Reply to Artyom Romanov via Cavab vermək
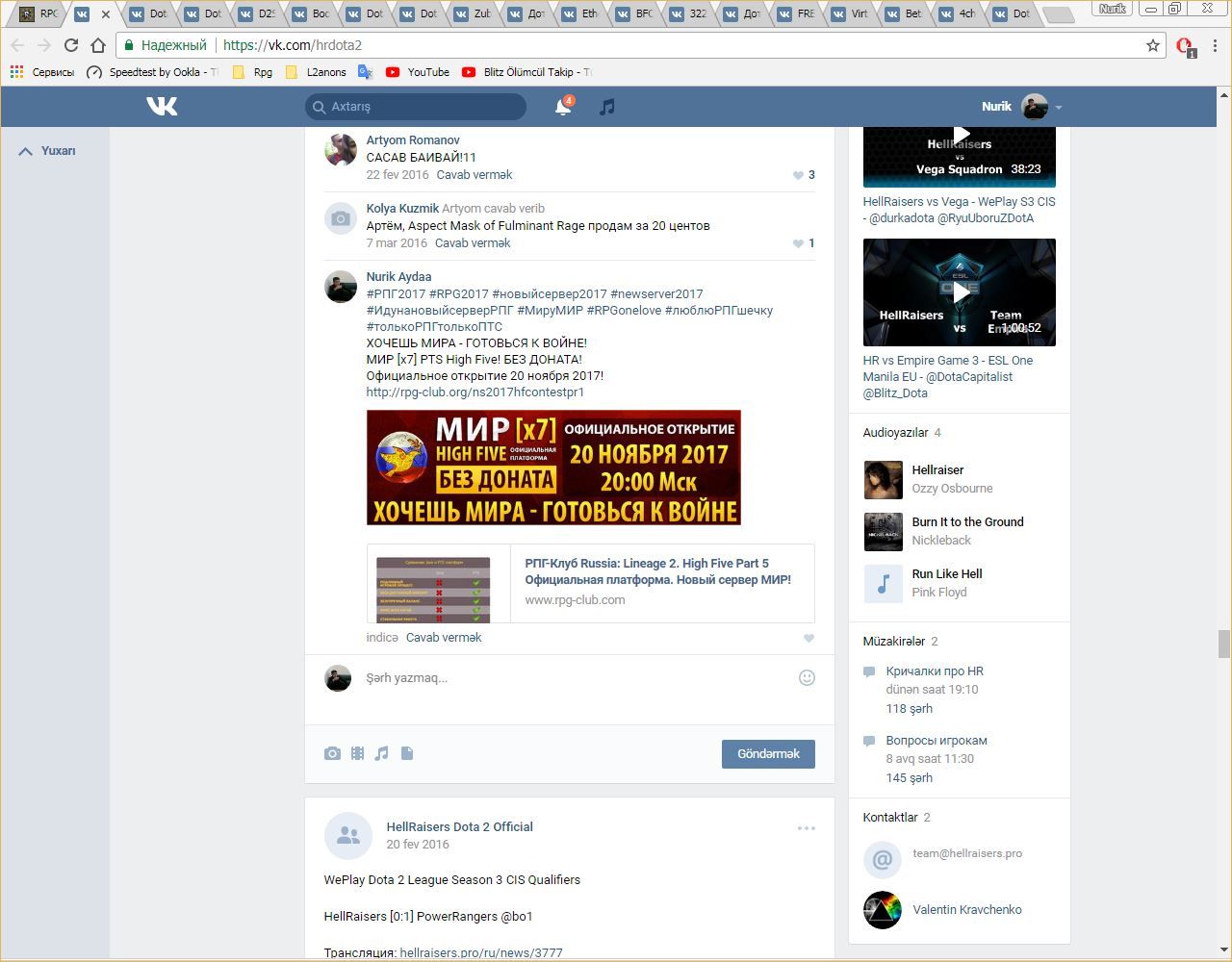The width and height of the screenshot is (1232, 962). click(475, 175)
